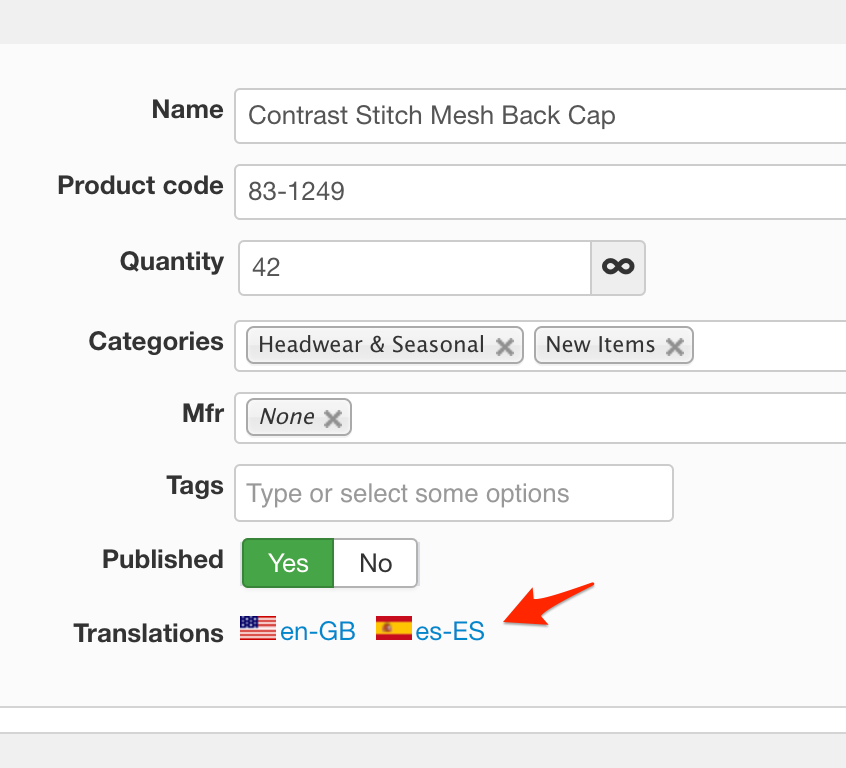Image resolution: width=846 pixels, height=768 pixels.
Task: Select the Headwear & Seasonal tag text
Action: [371, 345]
